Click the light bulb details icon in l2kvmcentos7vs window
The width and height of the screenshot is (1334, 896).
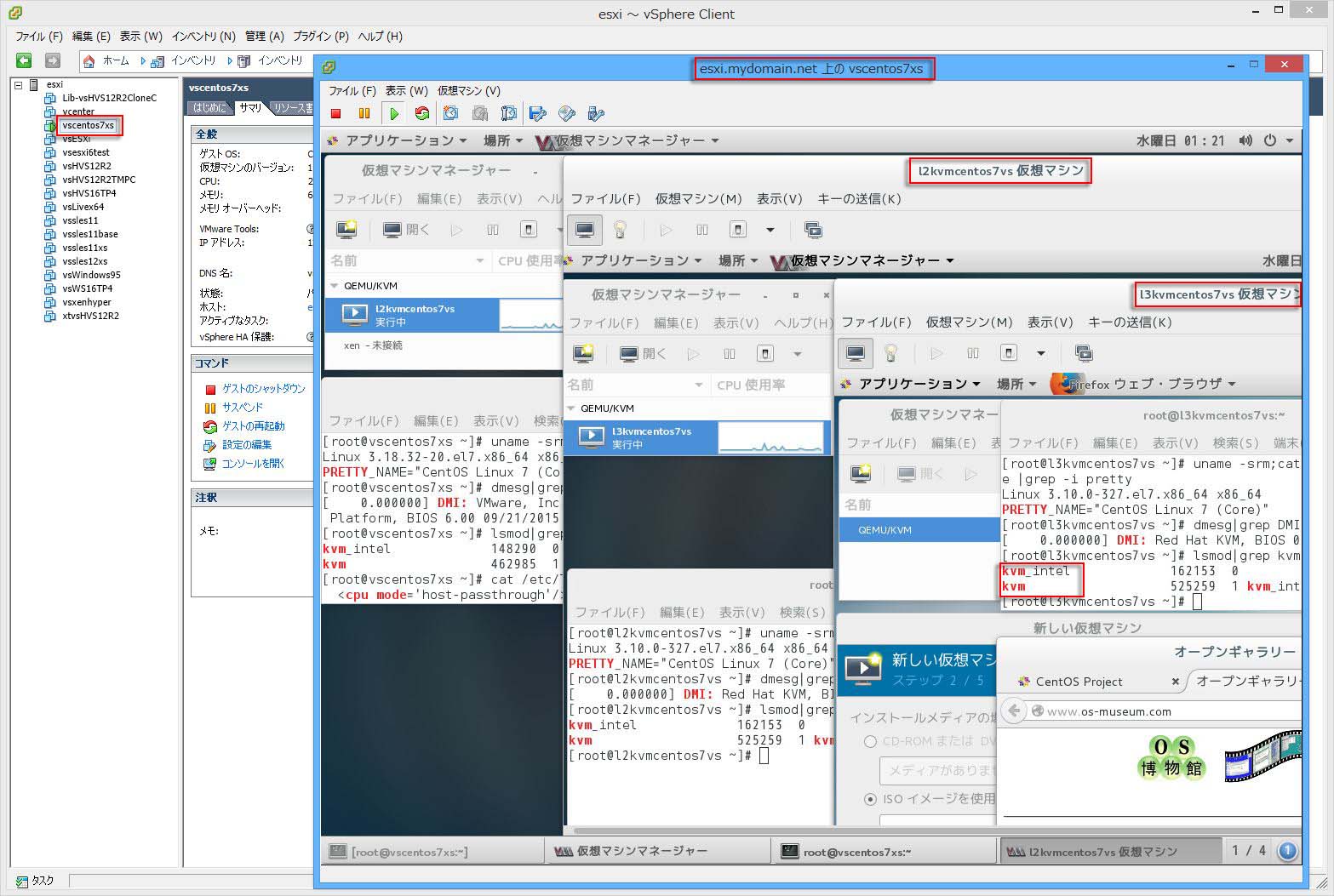coord(621,230)
